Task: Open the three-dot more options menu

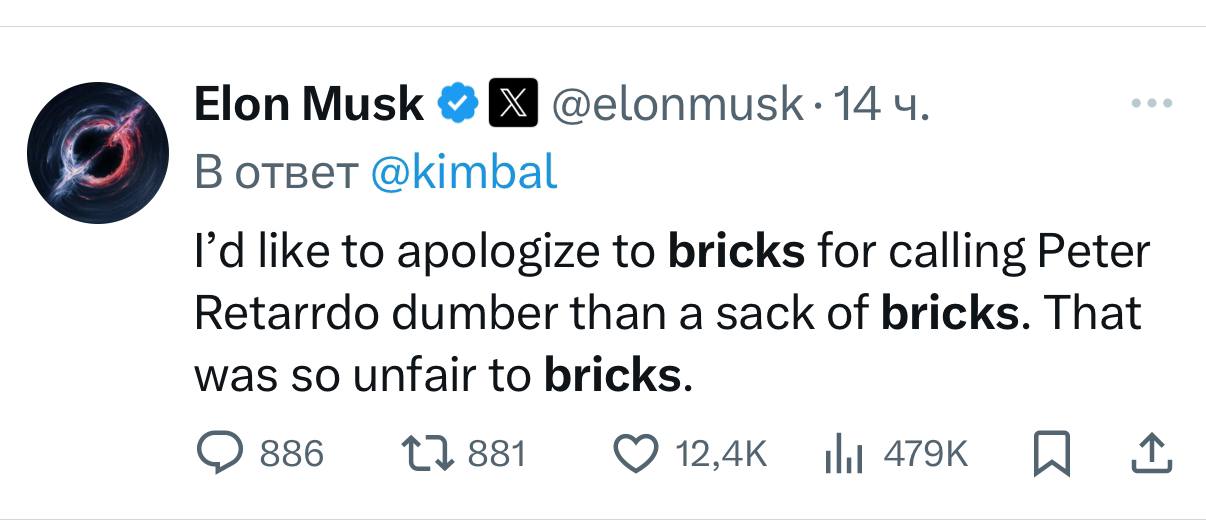Action: [x=1150, y=102]
